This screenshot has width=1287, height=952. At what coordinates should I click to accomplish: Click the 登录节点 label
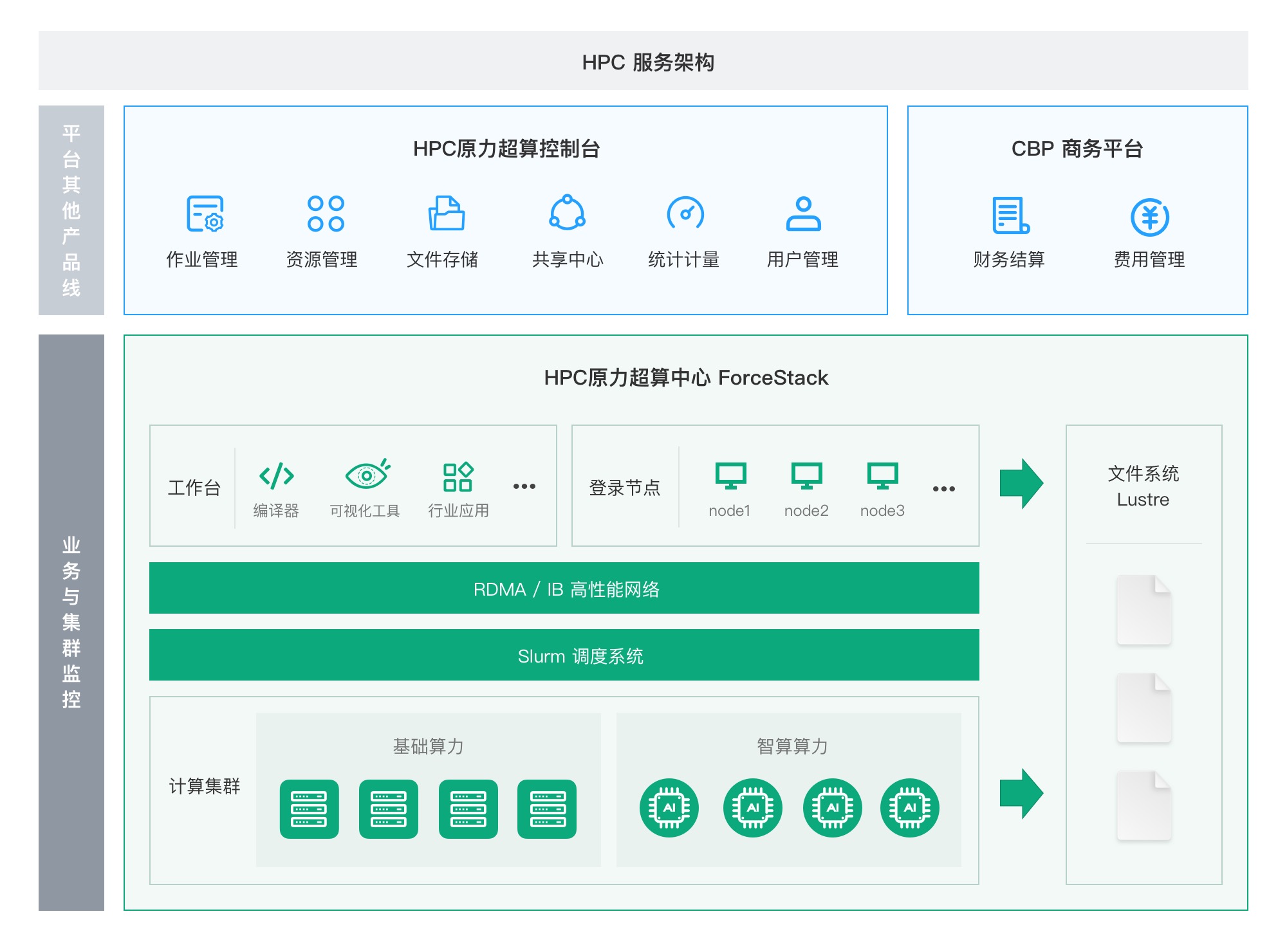click(x=625, y=488)
